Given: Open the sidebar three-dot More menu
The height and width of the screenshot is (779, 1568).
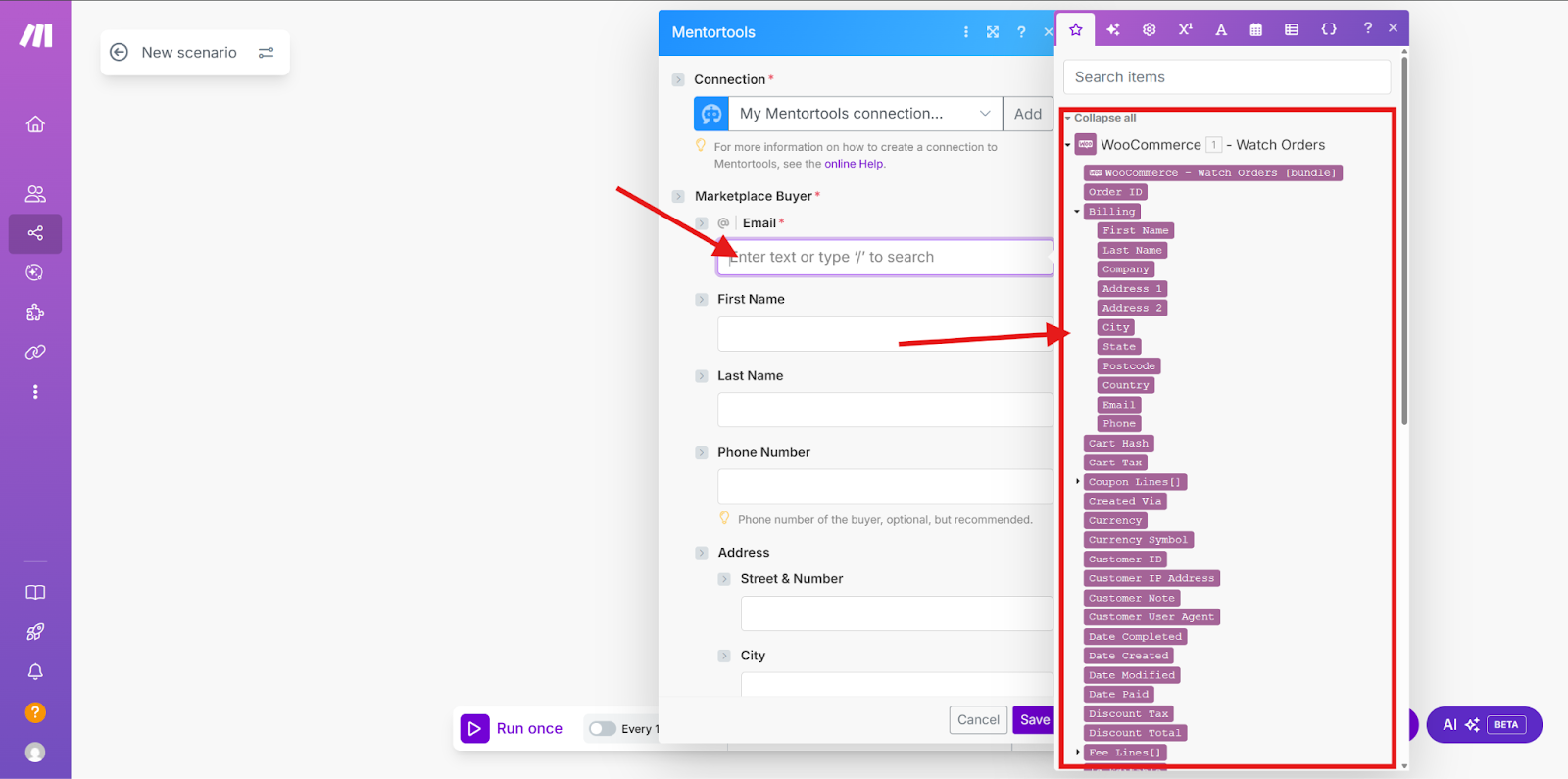Looking at the screenshot, I should [35, 392].
